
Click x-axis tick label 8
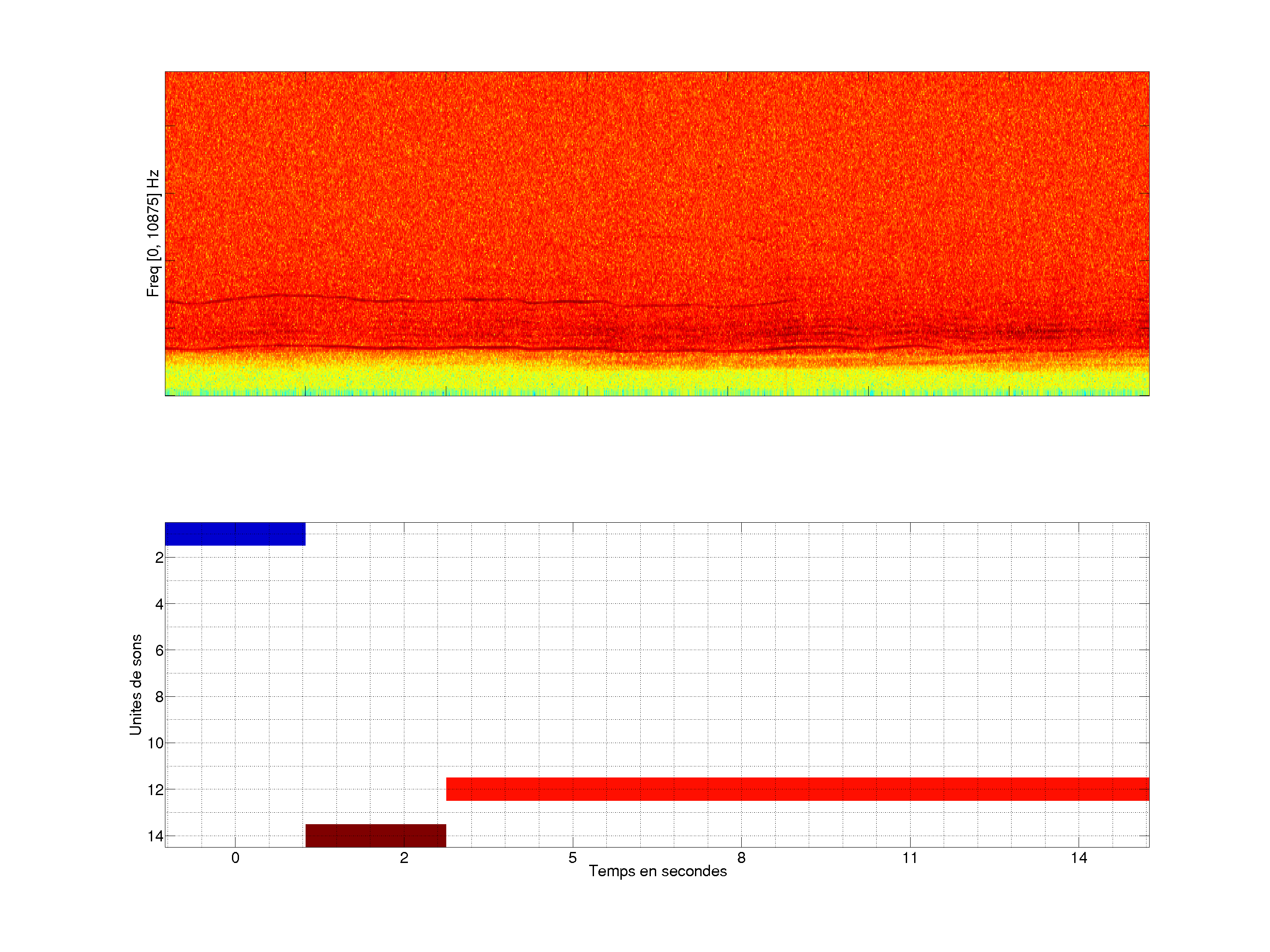[741, 858]
